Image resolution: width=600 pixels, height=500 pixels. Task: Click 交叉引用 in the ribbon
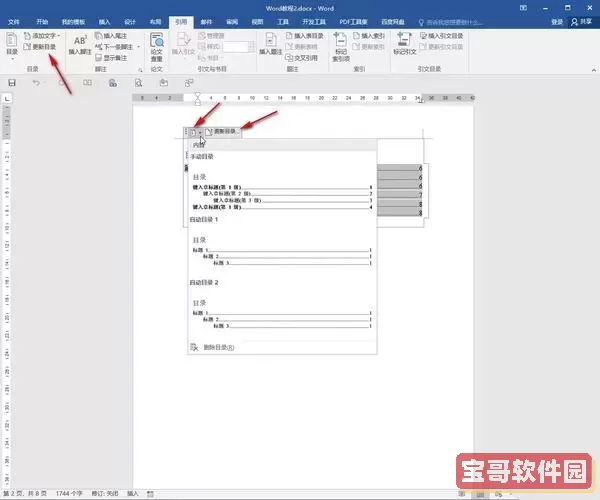pos(302,58)
